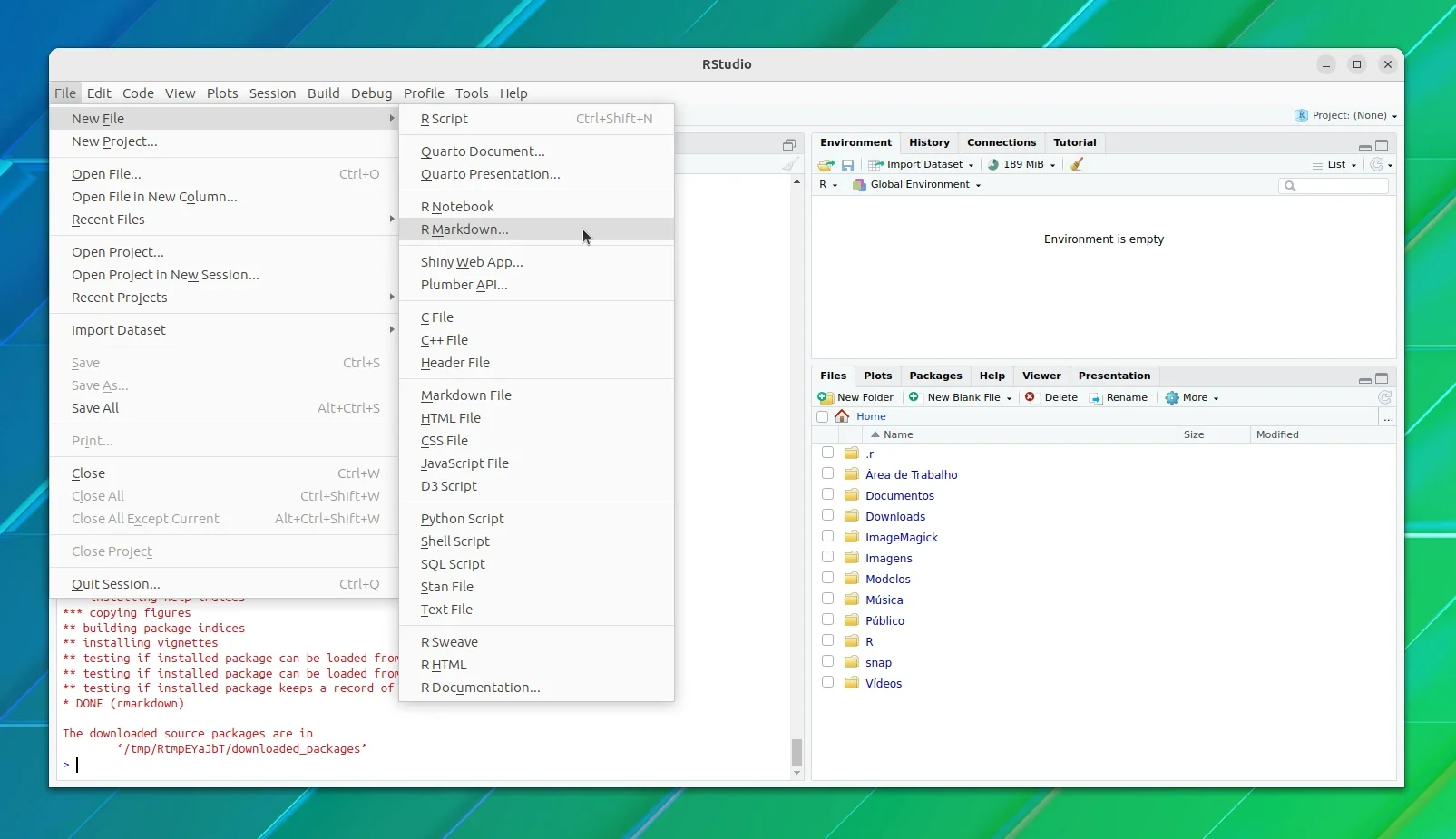Click the broom clear environment icon
Screen dimensions: 1456x839
(x=1077, y=164)
